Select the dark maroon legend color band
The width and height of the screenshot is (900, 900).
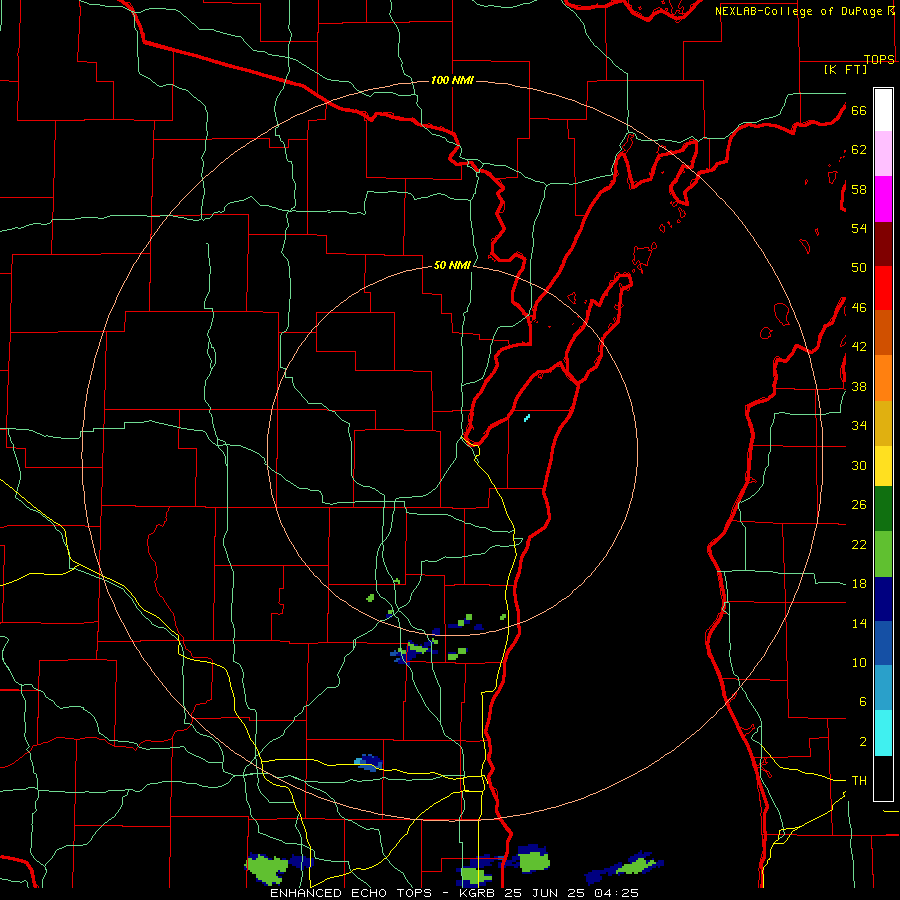pos(883,245)
